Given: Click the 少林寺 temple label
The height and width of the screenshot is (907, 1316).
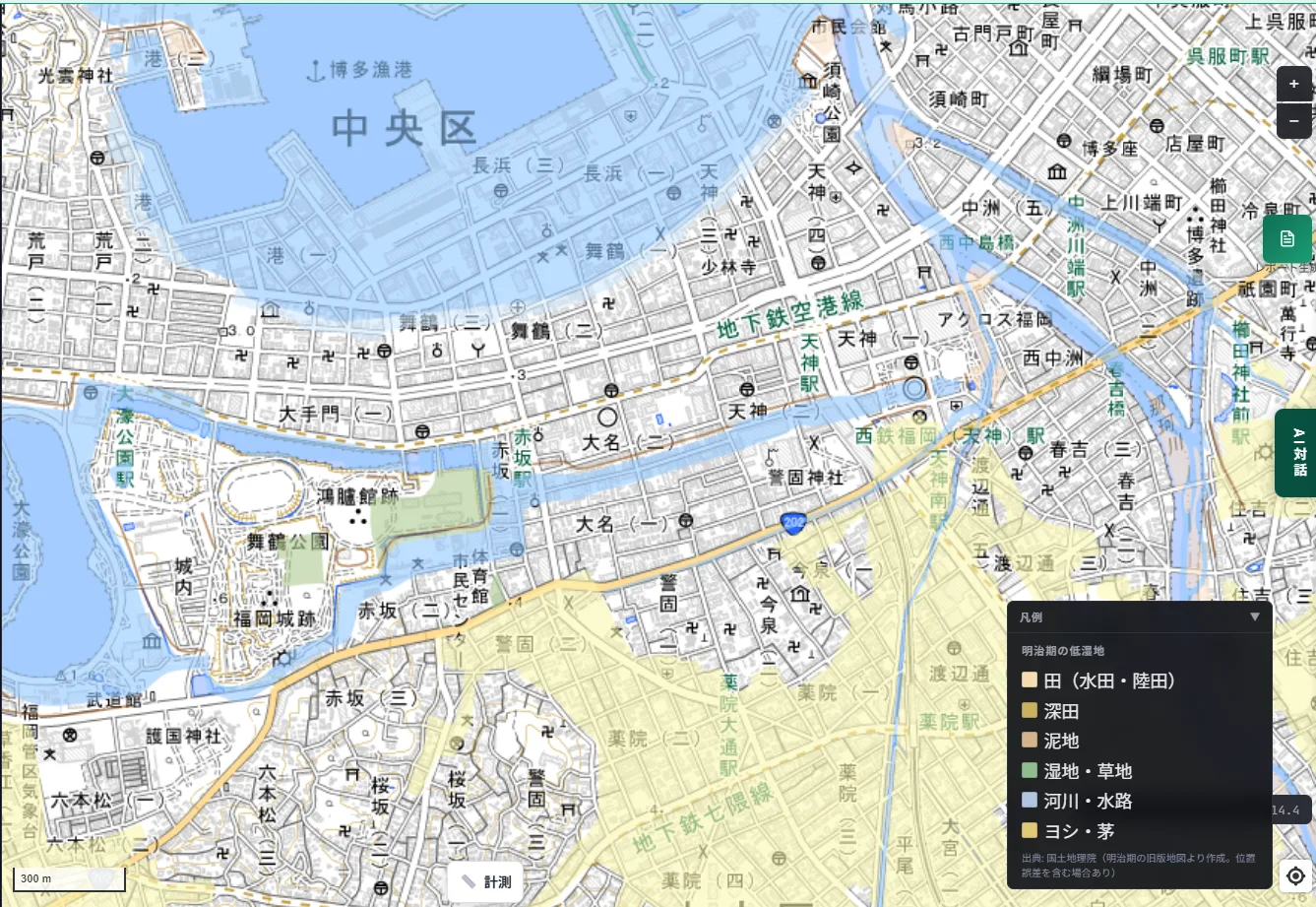Looking at the screenshot, I should [727, 267].
